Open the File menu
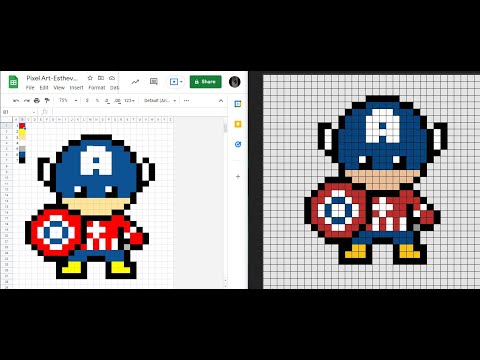 point(30,88)
